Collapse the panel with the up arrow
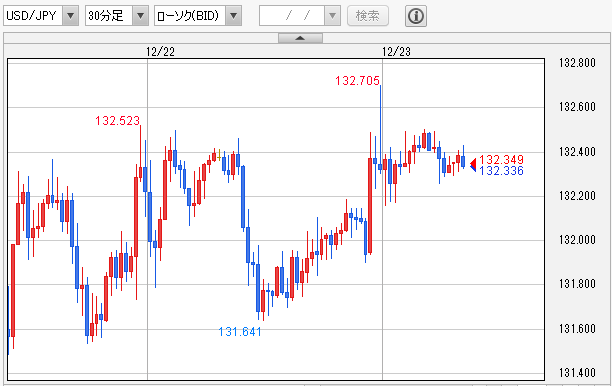This screenshot has height=386, width=612. coord(300,38)
